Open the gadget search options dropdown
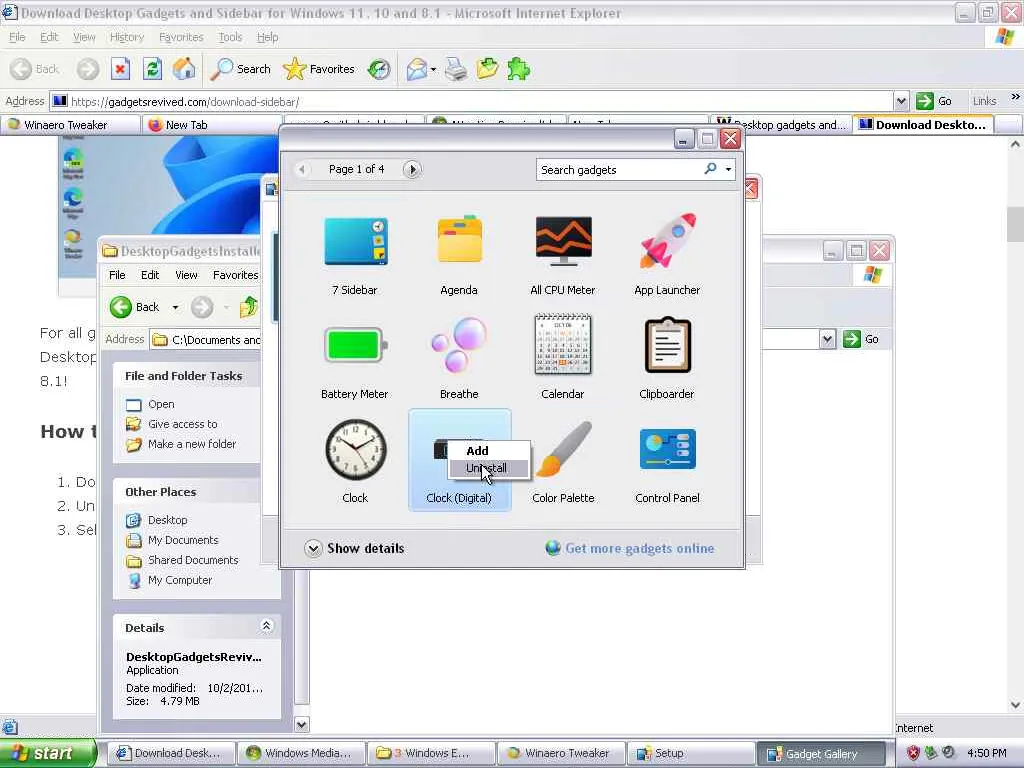Viewport: 1024px width, 768px height. (728, 170)
